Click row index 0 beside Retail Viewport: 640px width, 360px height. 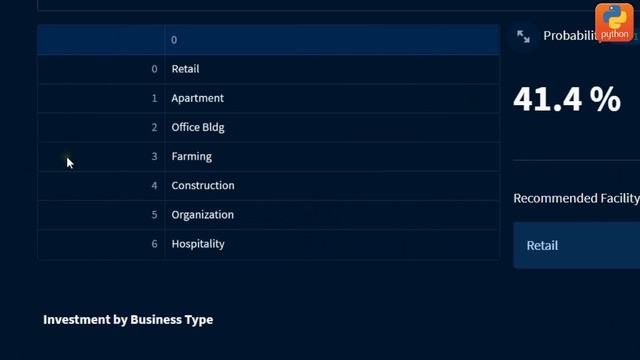(101, 69)
